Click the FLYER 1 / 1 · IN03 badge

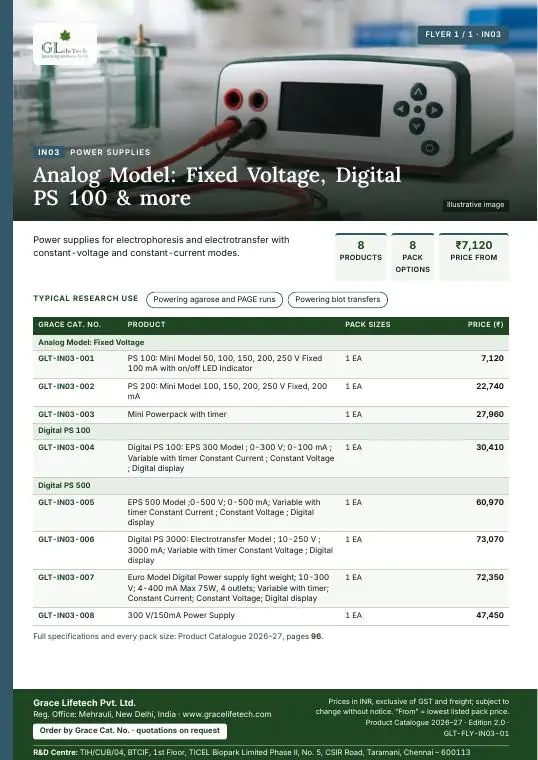[x=463, y=34]
